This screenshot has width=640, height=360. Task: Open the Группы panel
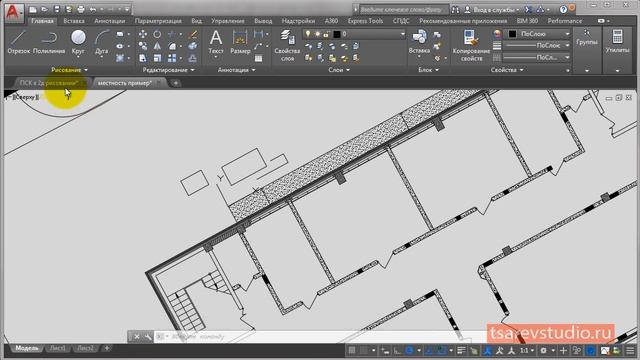tap(587, 38)
